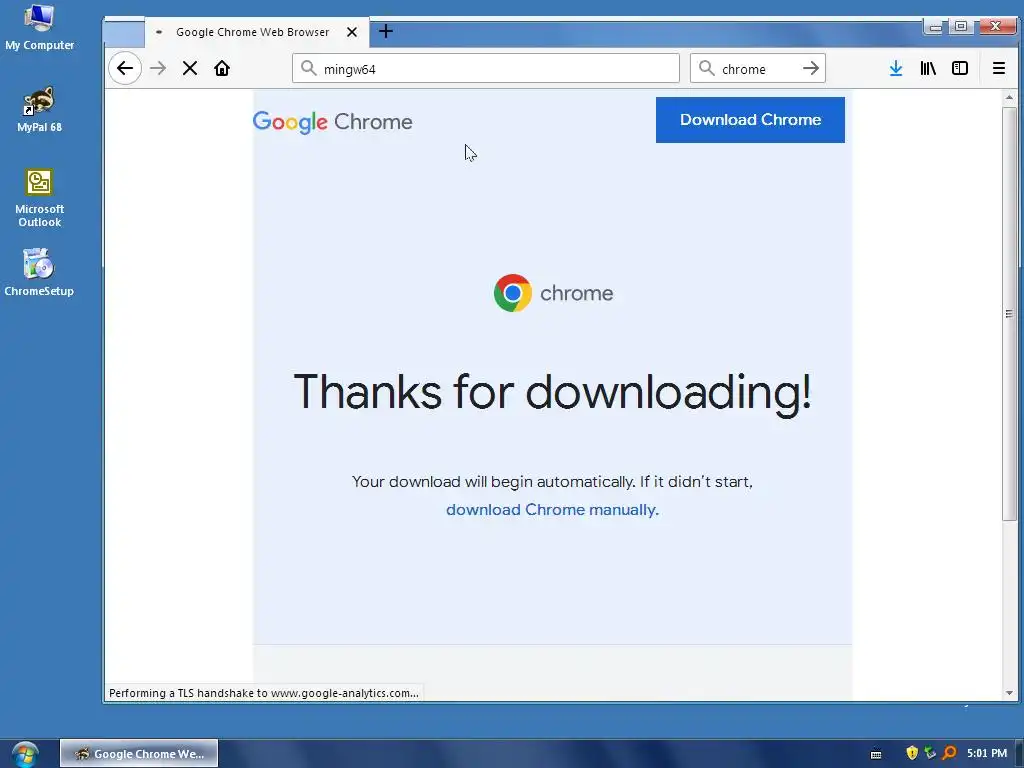Click the Thanks for downloading heading
The height and width of the screenshot is (768, 1024).
tap(552, 392)
